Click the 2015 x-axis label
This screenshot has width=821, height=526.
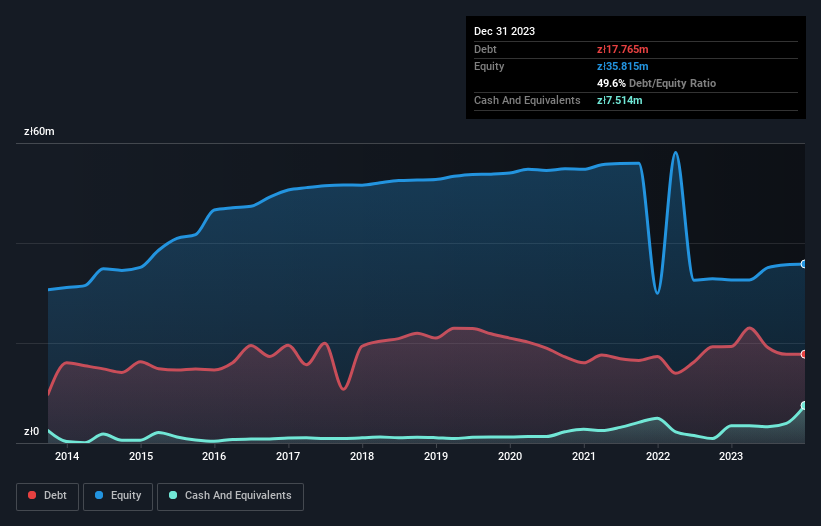coord(141,456)
